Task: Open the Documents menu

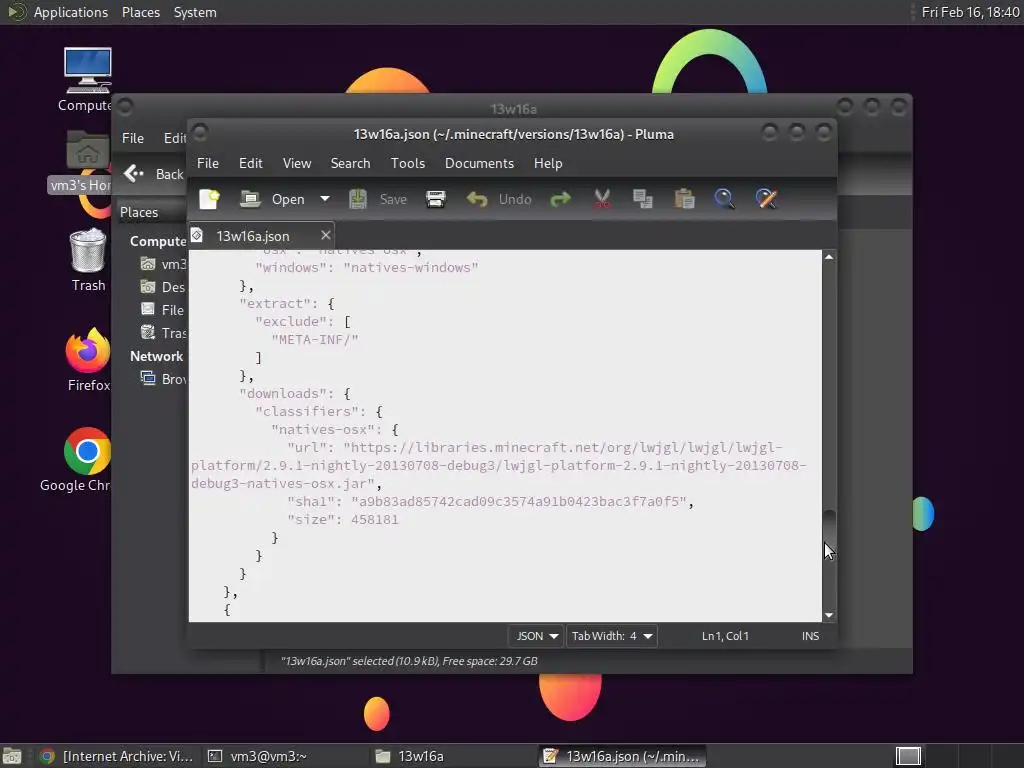Action: point(479,163)
